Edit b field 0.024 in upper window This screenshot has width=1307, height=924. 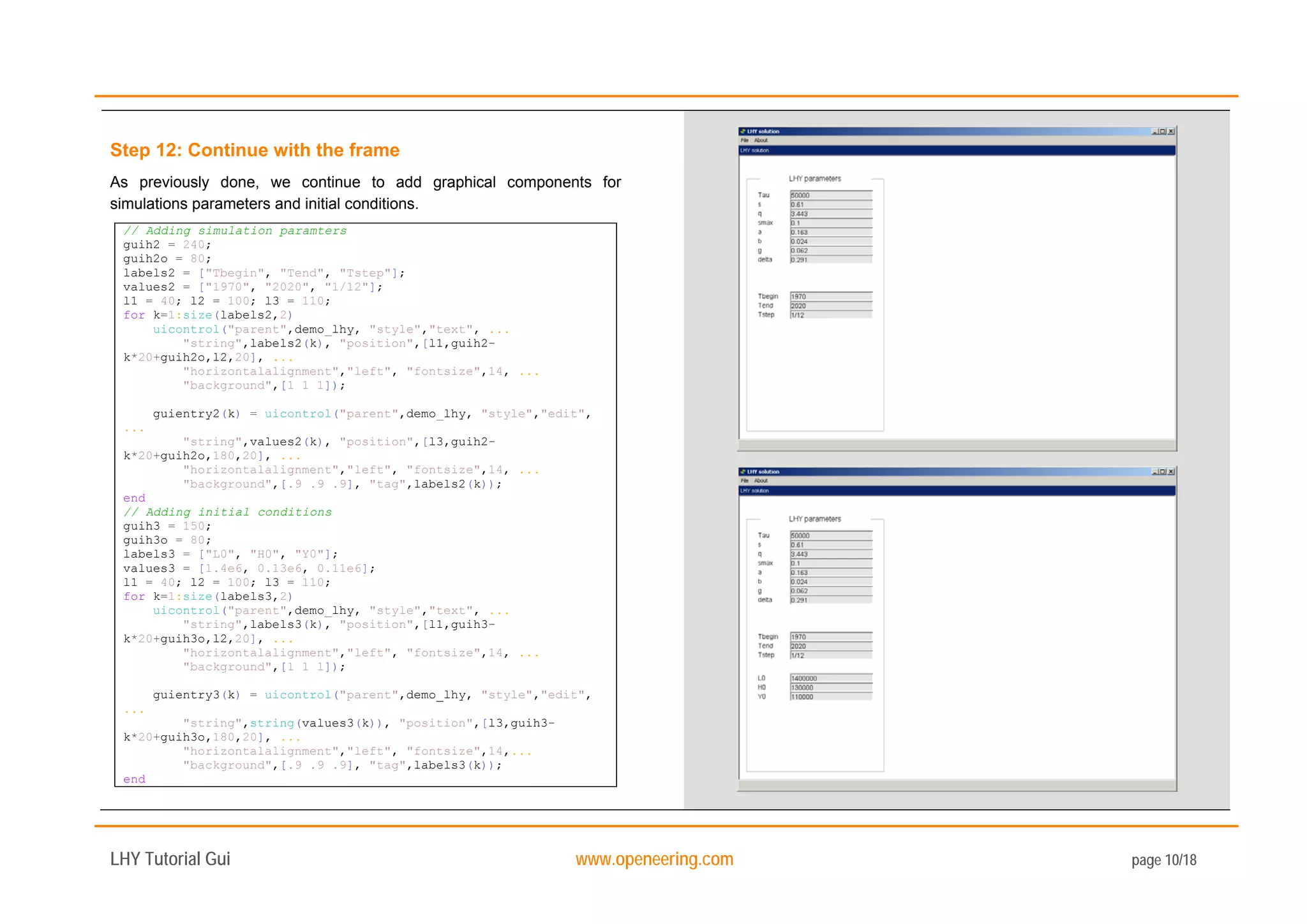pyautogui.click(x=831, y=241)
